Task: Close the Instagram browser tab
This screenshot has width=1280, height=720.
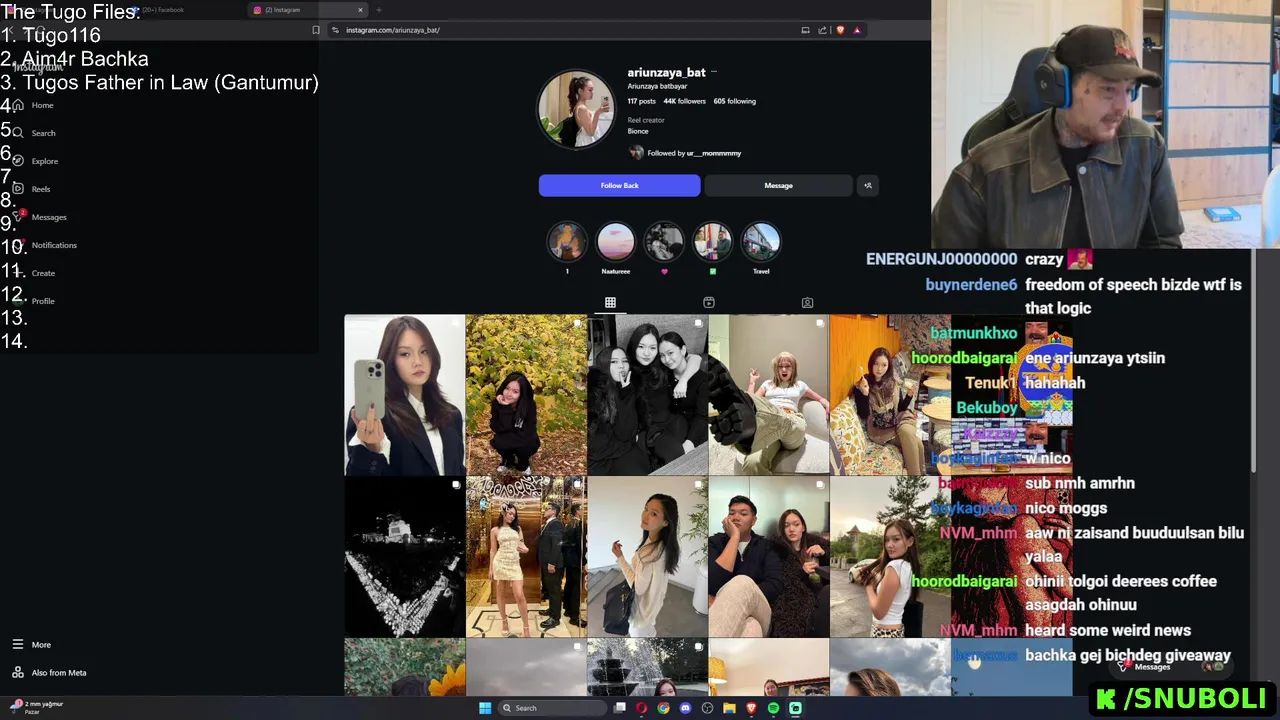Action: pyautogui.click(x=360, y=10)
